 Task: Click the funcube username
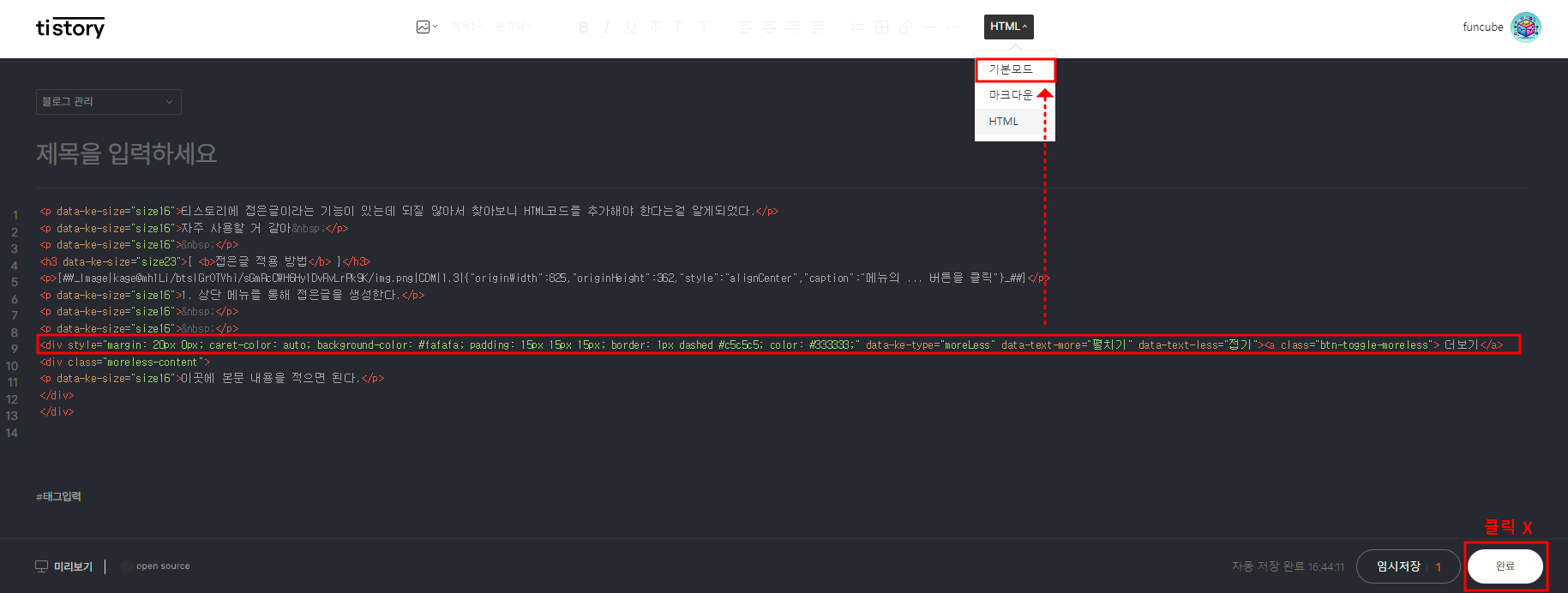coord(1483,27)
